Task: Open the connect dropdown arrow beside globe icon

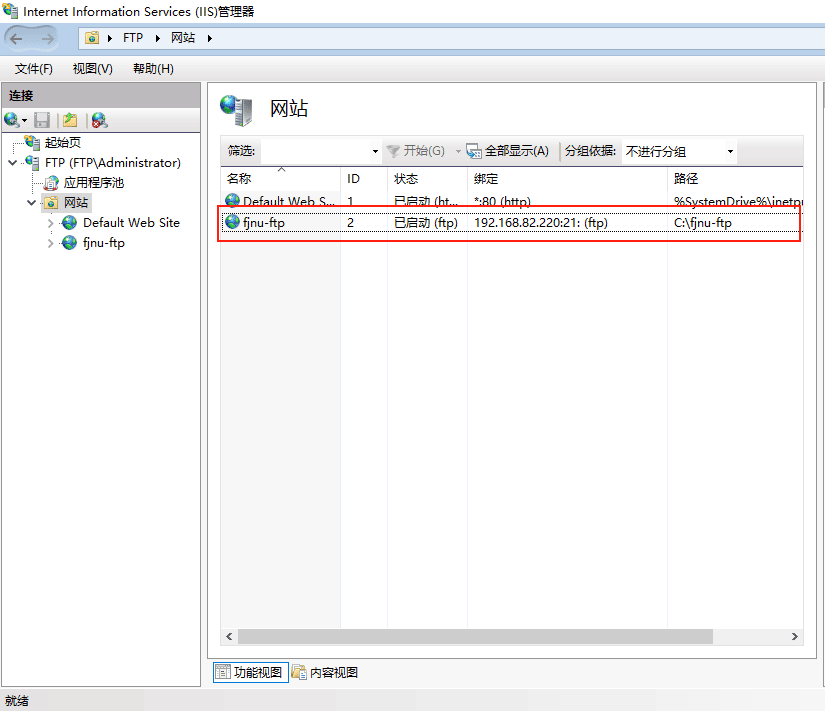Action: click(24, 121)
